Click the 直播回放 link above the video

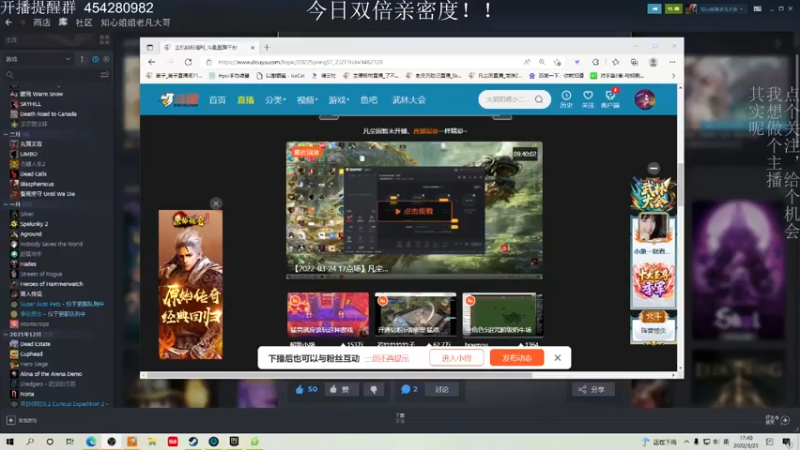click(x=425, y=131)
